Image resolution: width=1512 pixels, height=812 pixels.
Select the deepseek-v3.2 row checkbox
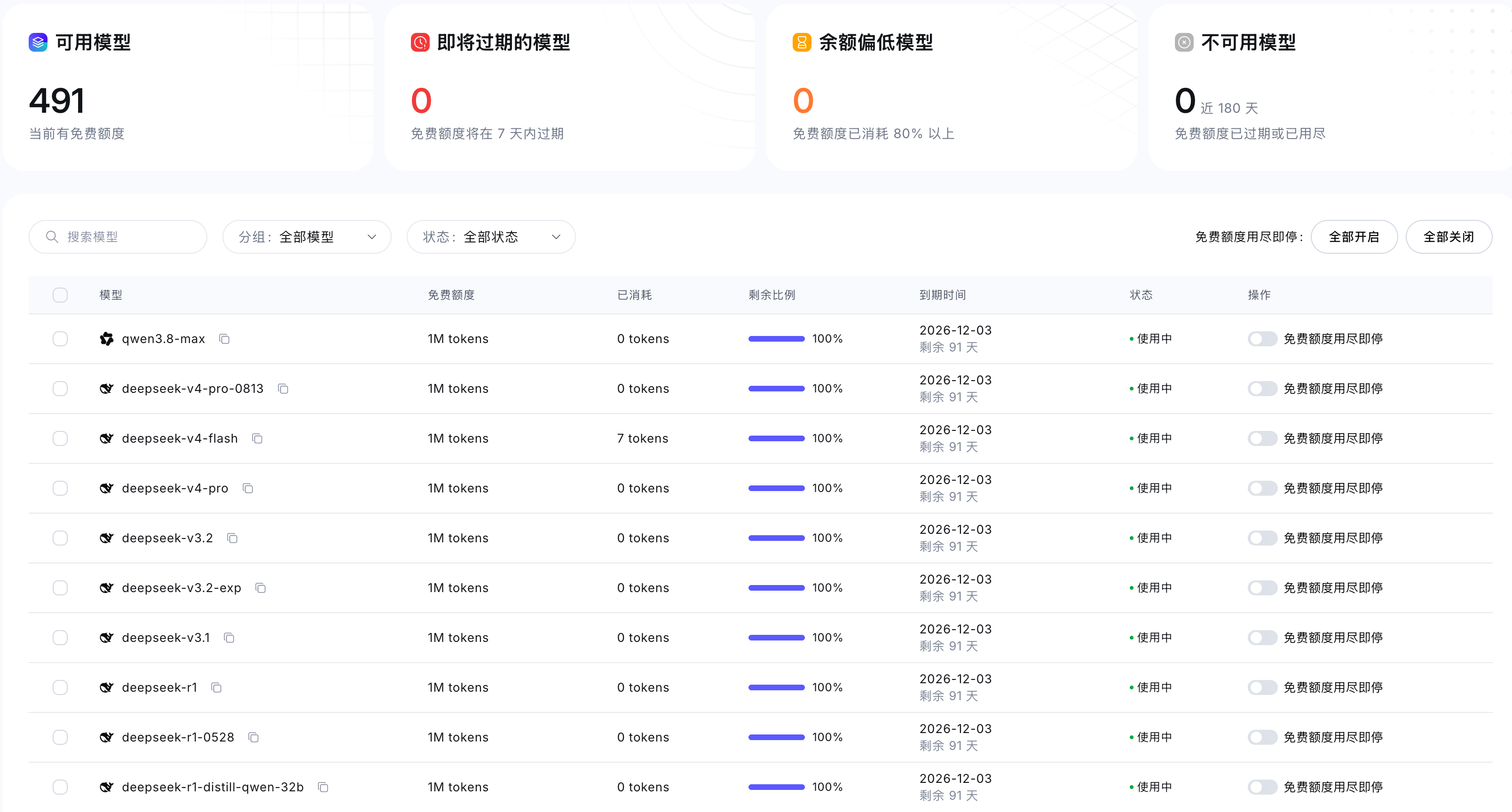[60, 539]
